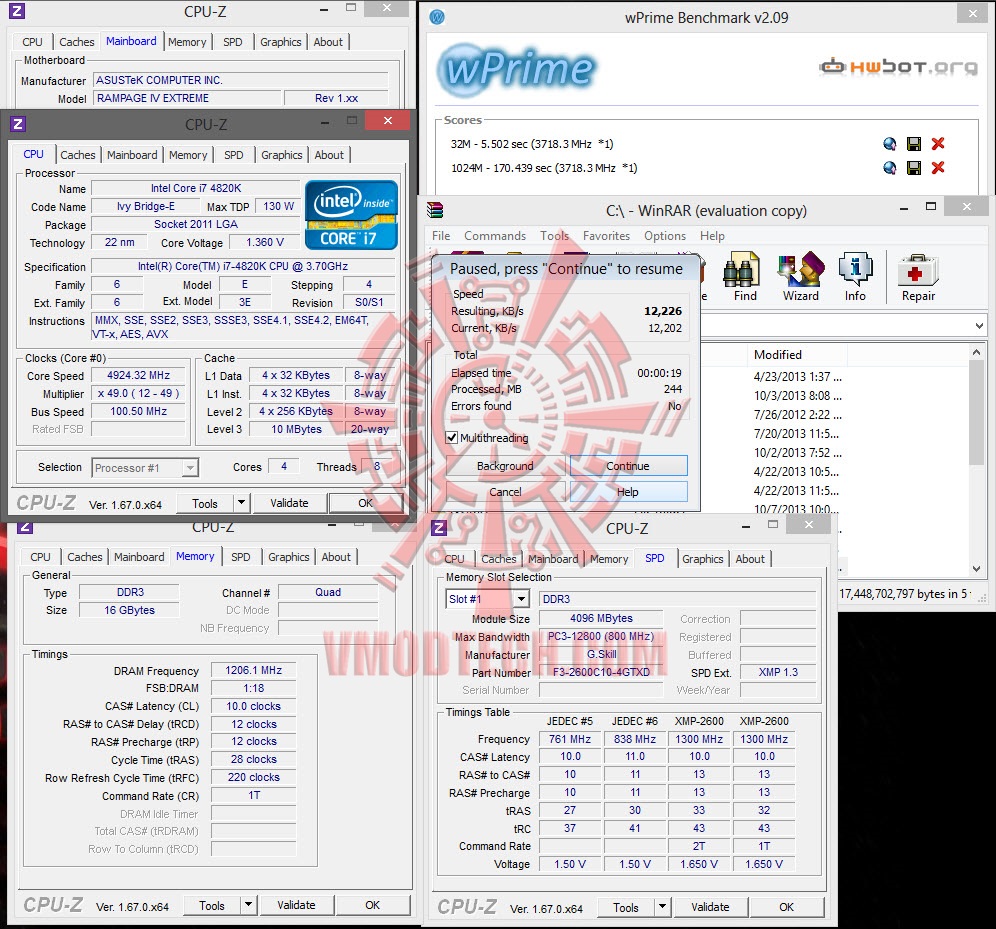Click the Command Rate value 1T in Memory
Image resolution: width=996 pixels, height=929 pixels.
pos(253,795)
